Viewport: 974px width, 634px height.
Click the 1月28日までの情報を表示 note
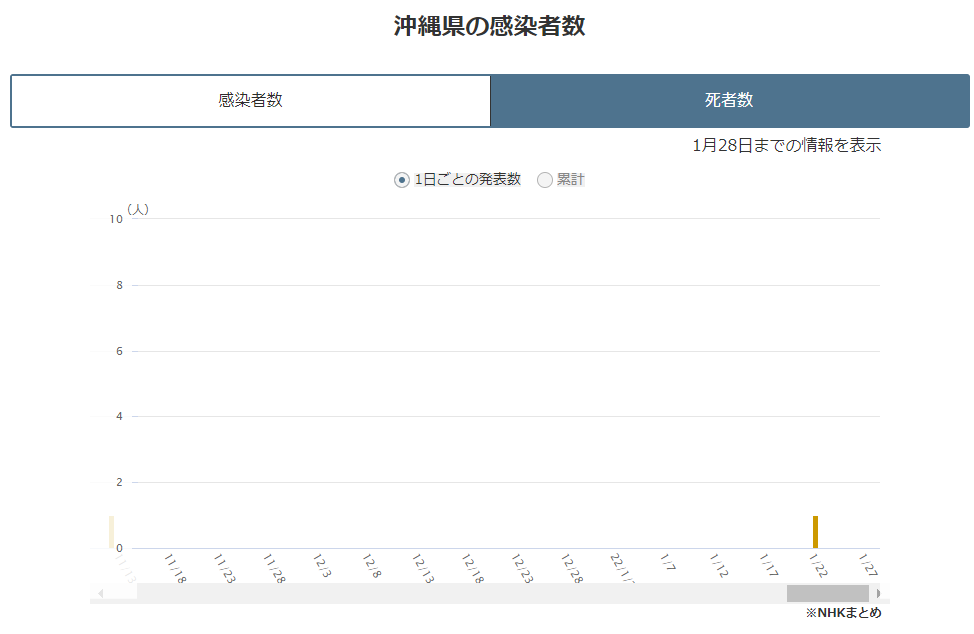pyautogui.click(x=786, y=145)
